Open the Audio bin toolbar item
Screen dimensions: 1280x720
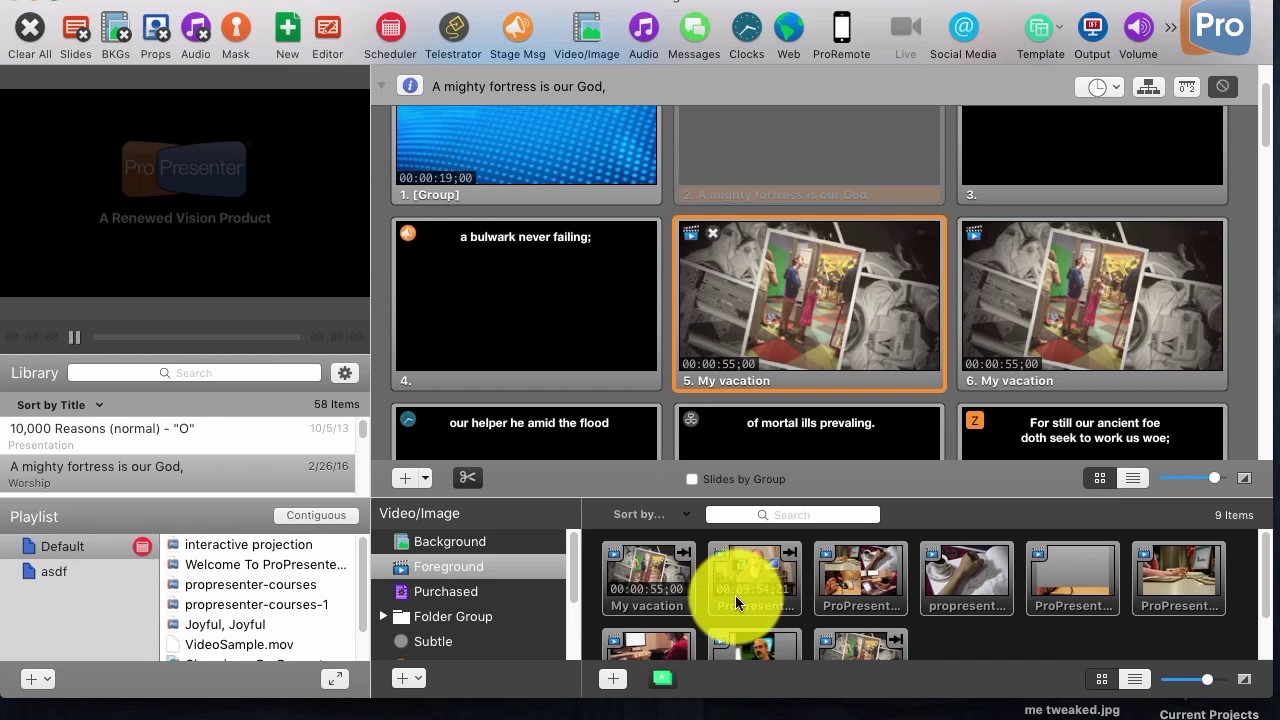coord(644,36)
